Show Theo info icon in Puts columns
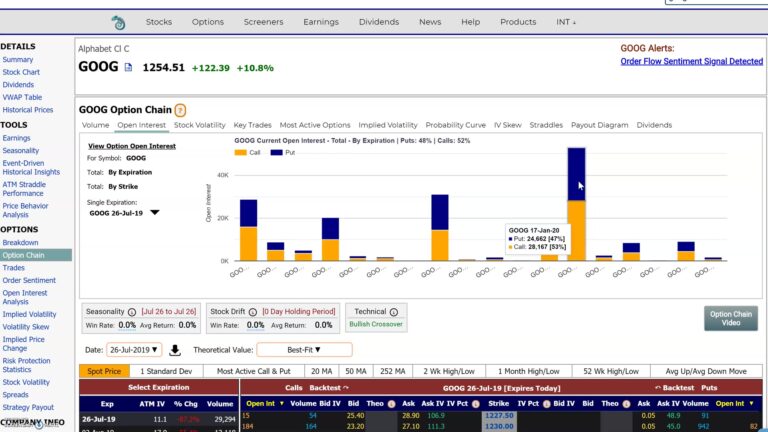 (626, 404)
